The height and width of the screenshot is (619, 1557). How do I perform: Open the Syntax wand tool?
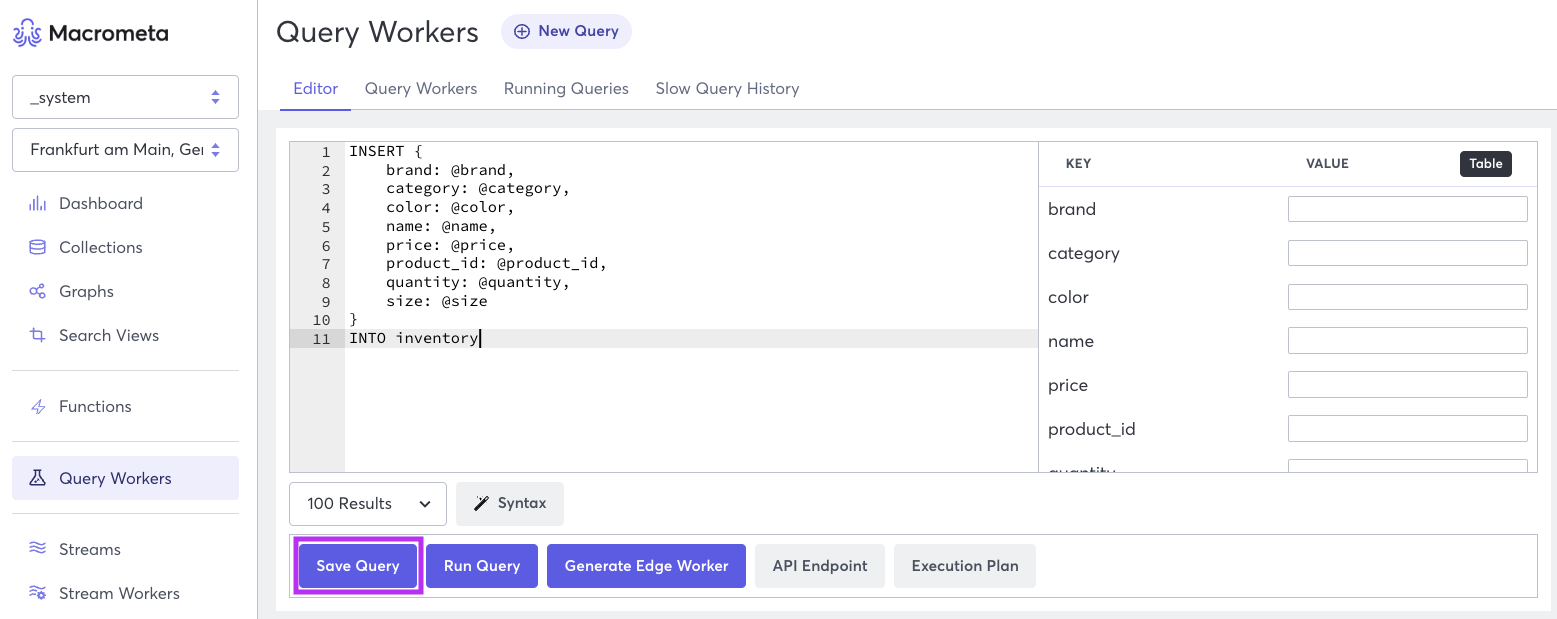[x=510, y=503]
